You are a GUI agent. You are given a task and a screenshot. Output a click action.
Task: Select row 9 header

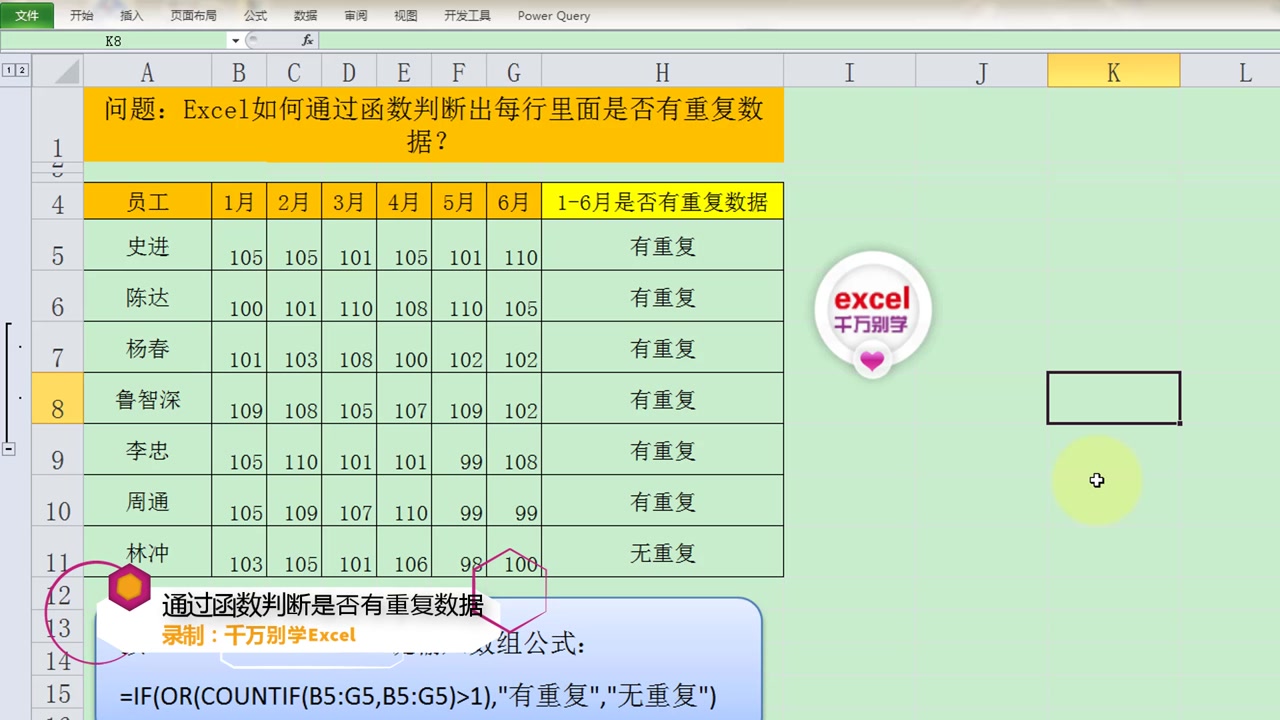(57, 449)
